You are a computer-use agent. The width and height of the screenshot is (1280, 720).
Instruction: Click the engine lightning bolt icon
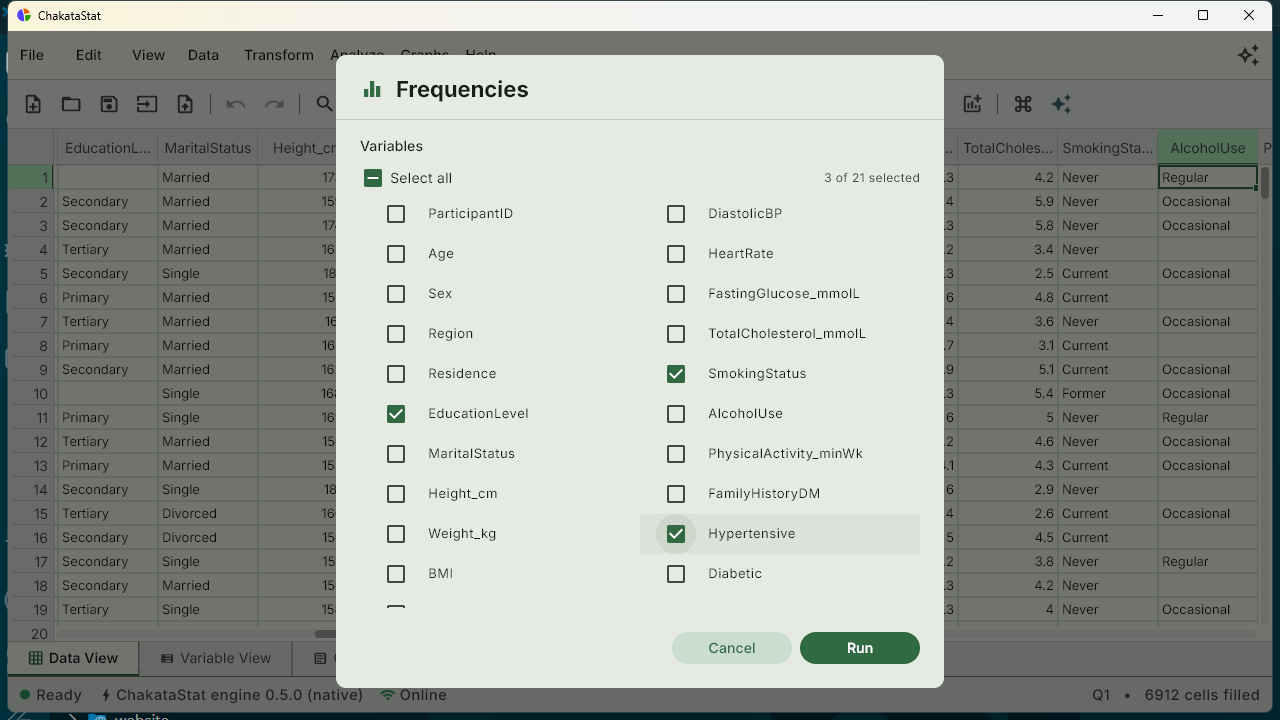[x=106, y=694]
